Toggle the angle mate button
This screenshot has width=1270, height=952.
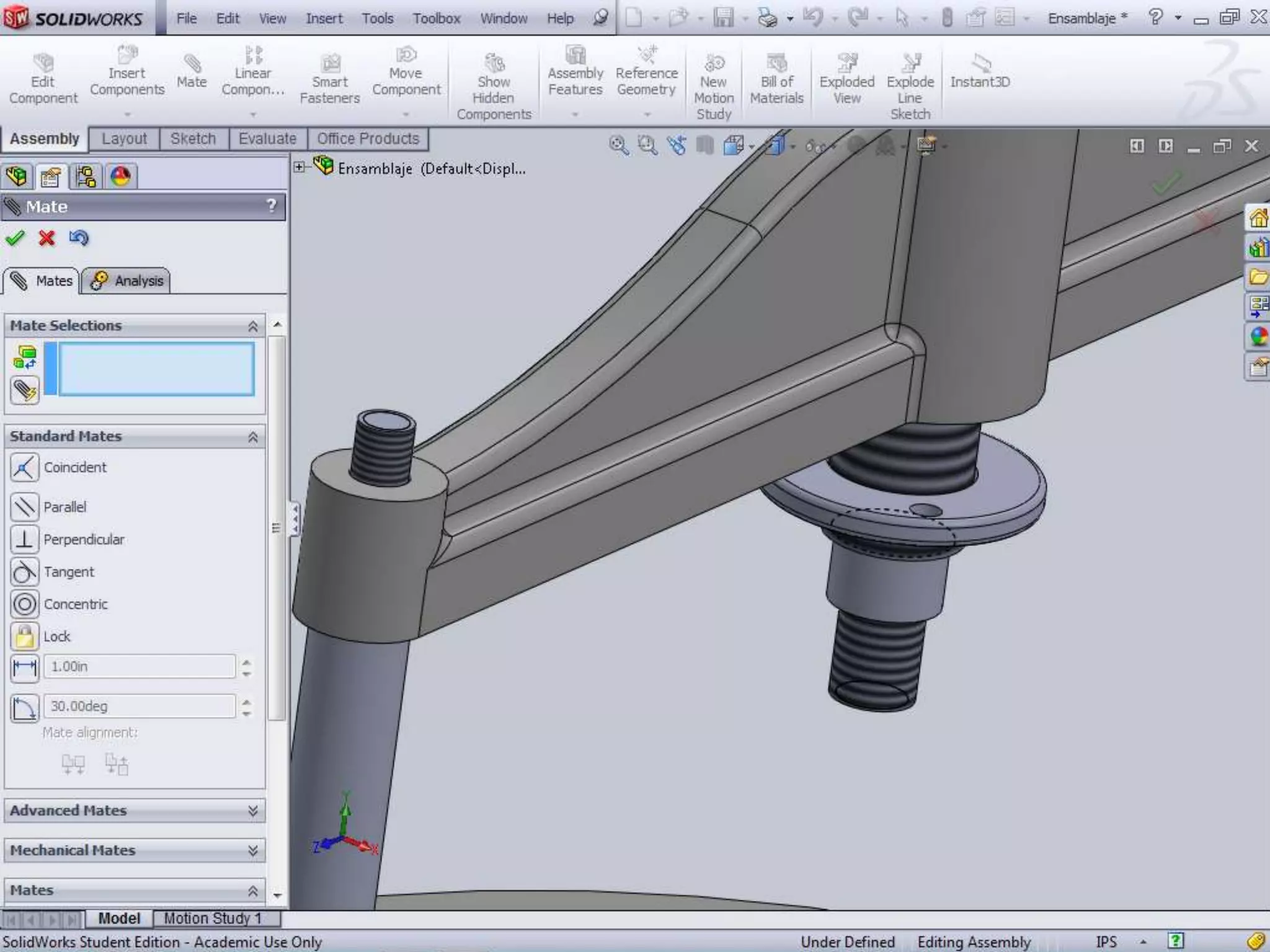pos(24,707)
